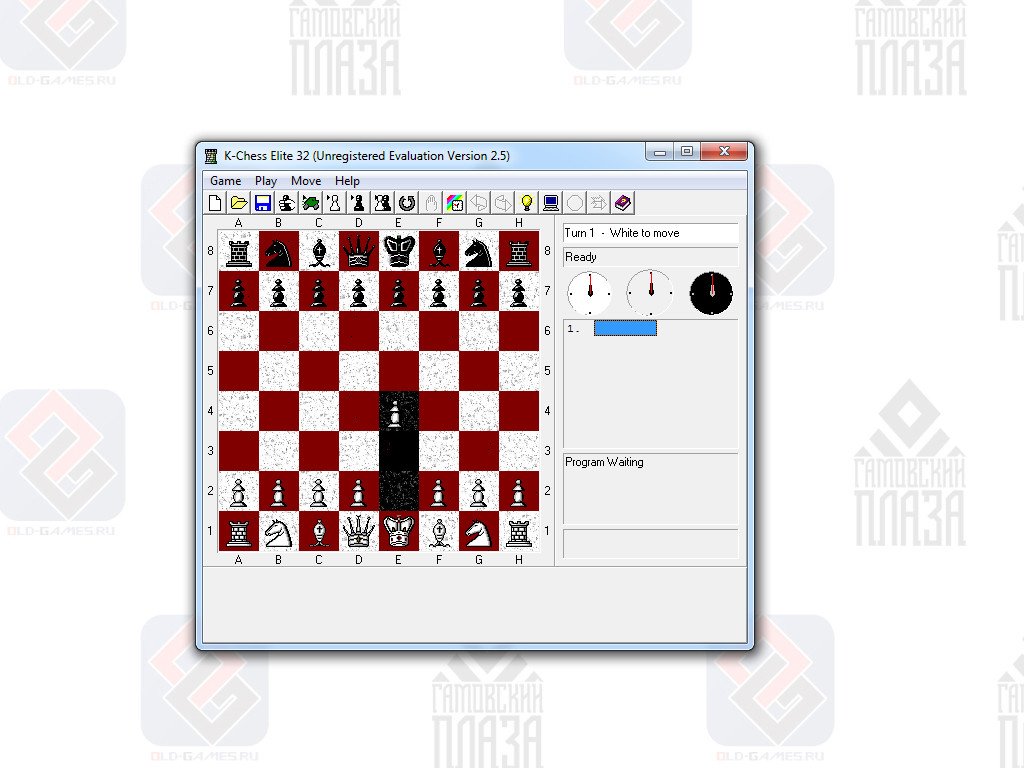Click the empty E2 square
Screen dimensions: 1024x768
[x=398, y=491]
